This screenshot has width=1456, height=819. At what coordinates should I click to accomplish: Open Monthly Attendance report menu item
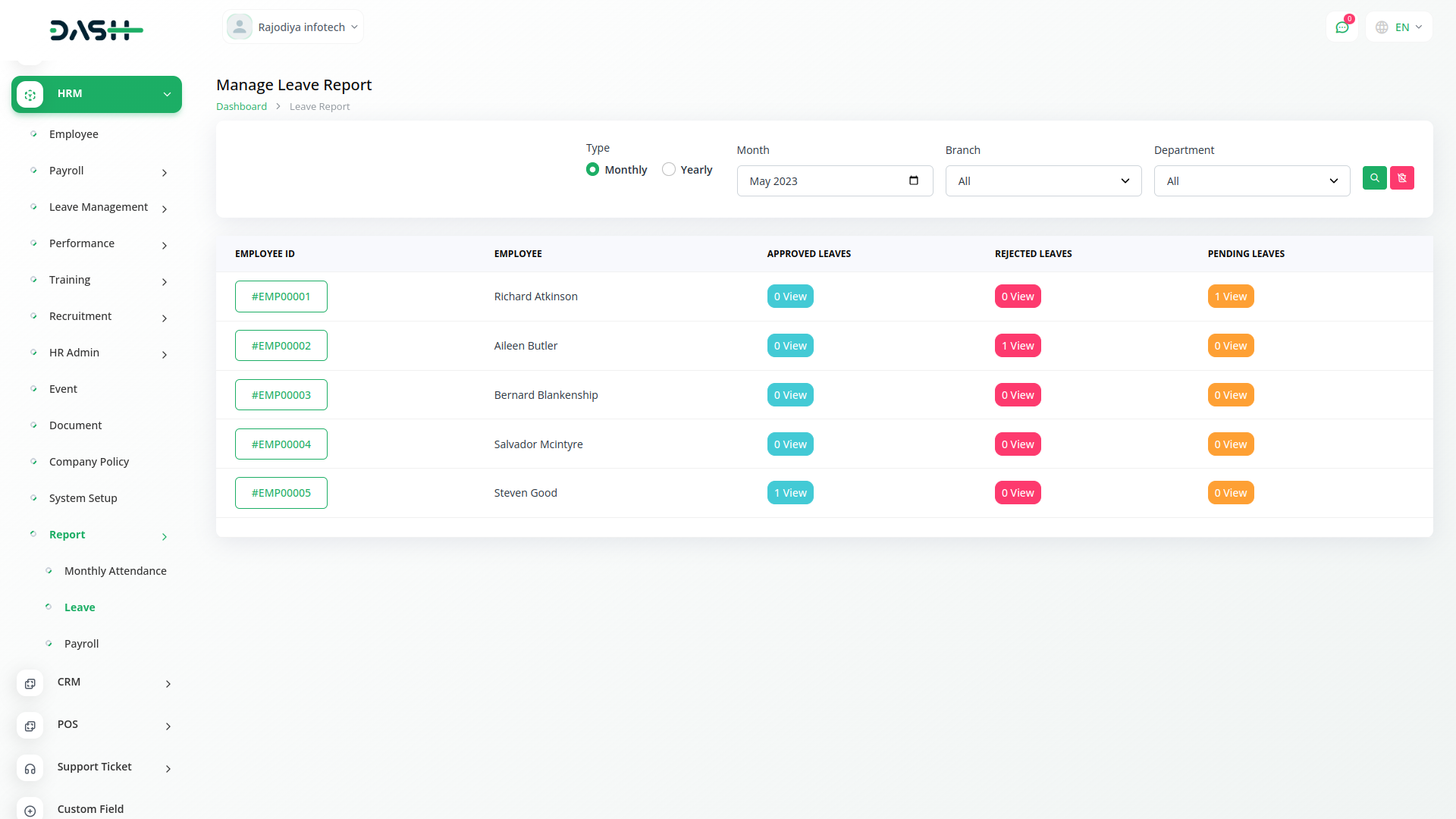tap(115, 571)
